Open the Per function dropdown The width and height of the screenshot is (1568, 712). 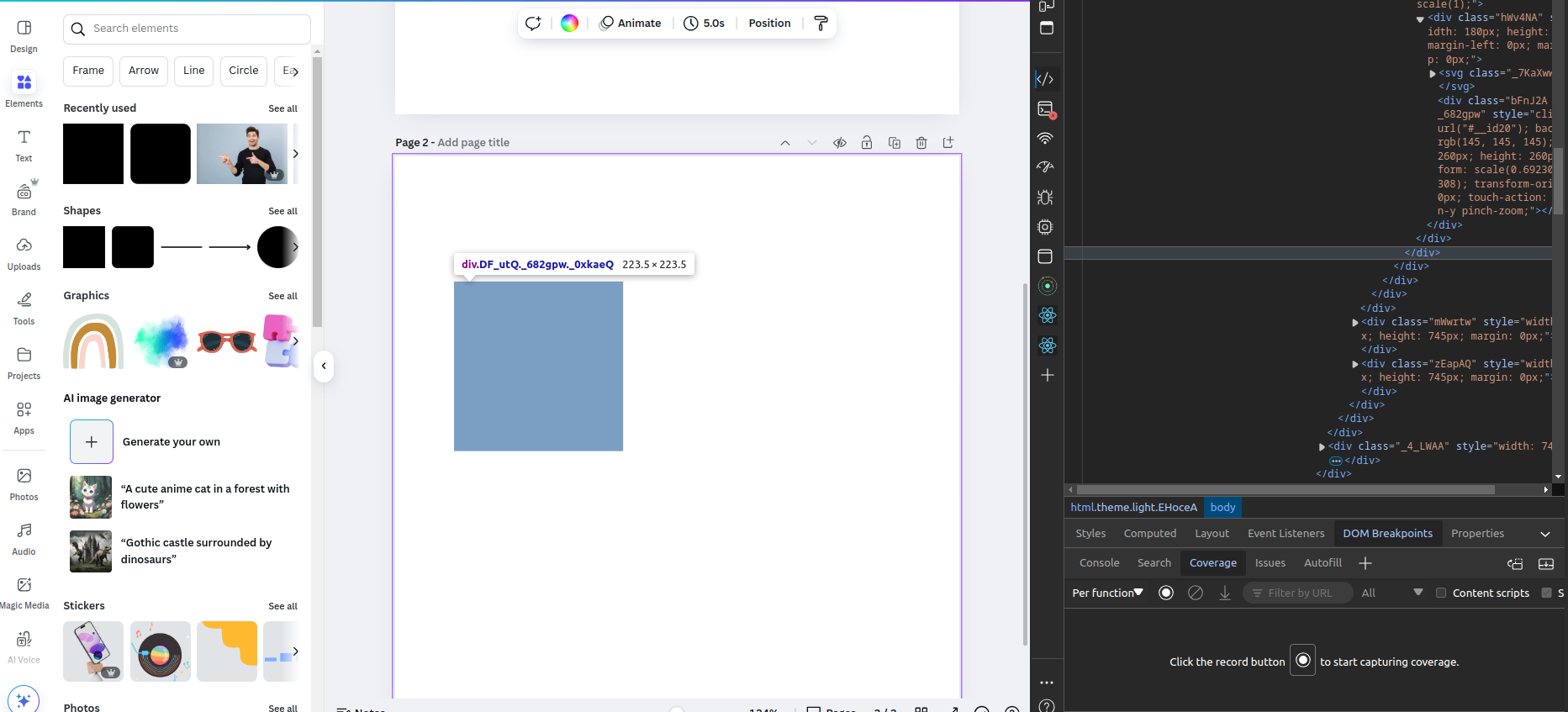[1107, 593]
